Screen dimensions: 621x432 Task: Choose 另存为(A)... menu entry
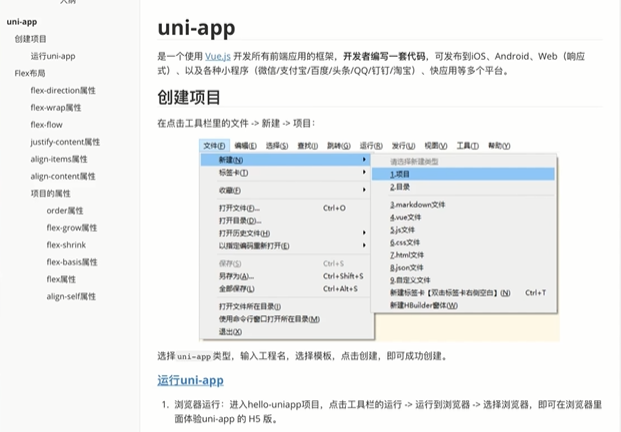(286, 276)
